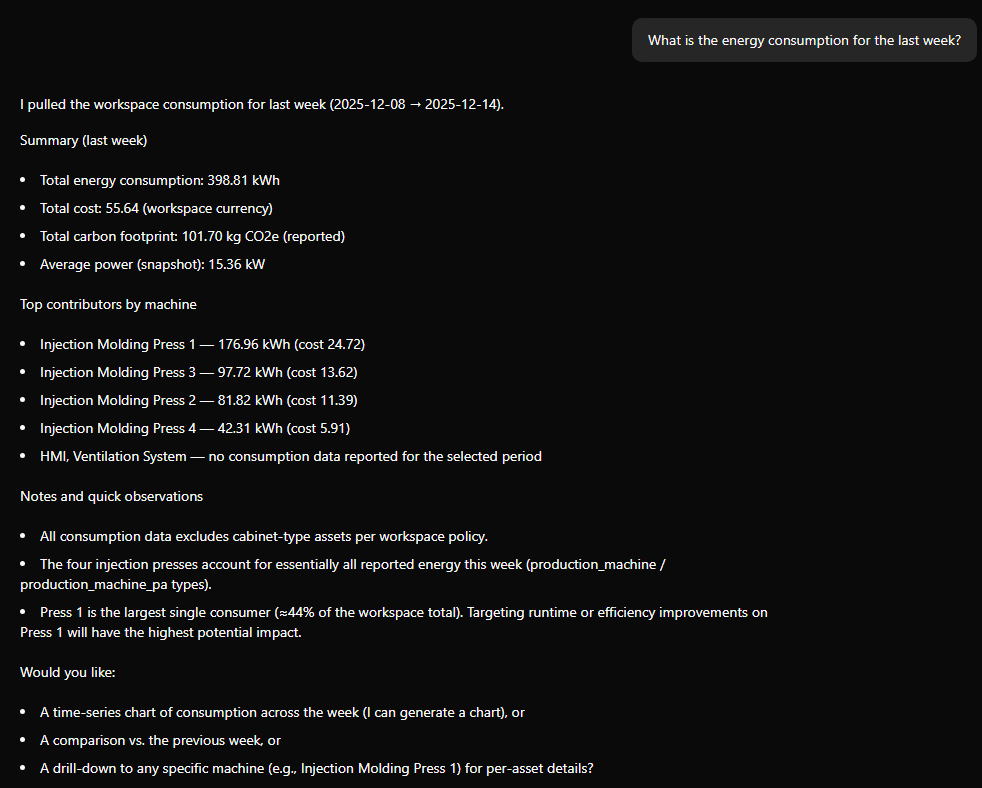Select the Injection Molding Press 4 entry
Image resolution: width=982 pixels, height=788 pixels.
coord(194,428)
